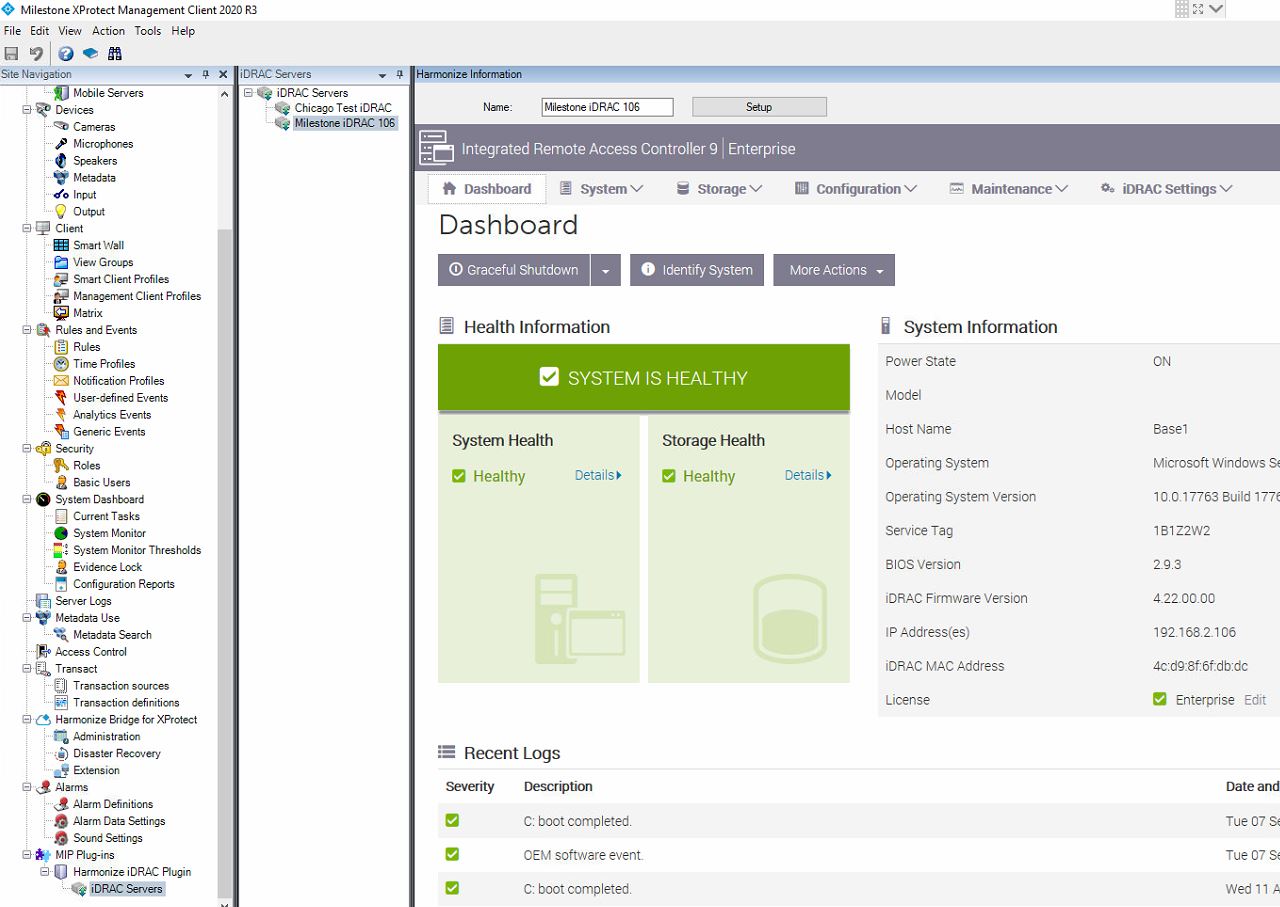The width and height of the screenshot is (1280, 907).
Task: Open the Tools menu
Action: [148, 31]
